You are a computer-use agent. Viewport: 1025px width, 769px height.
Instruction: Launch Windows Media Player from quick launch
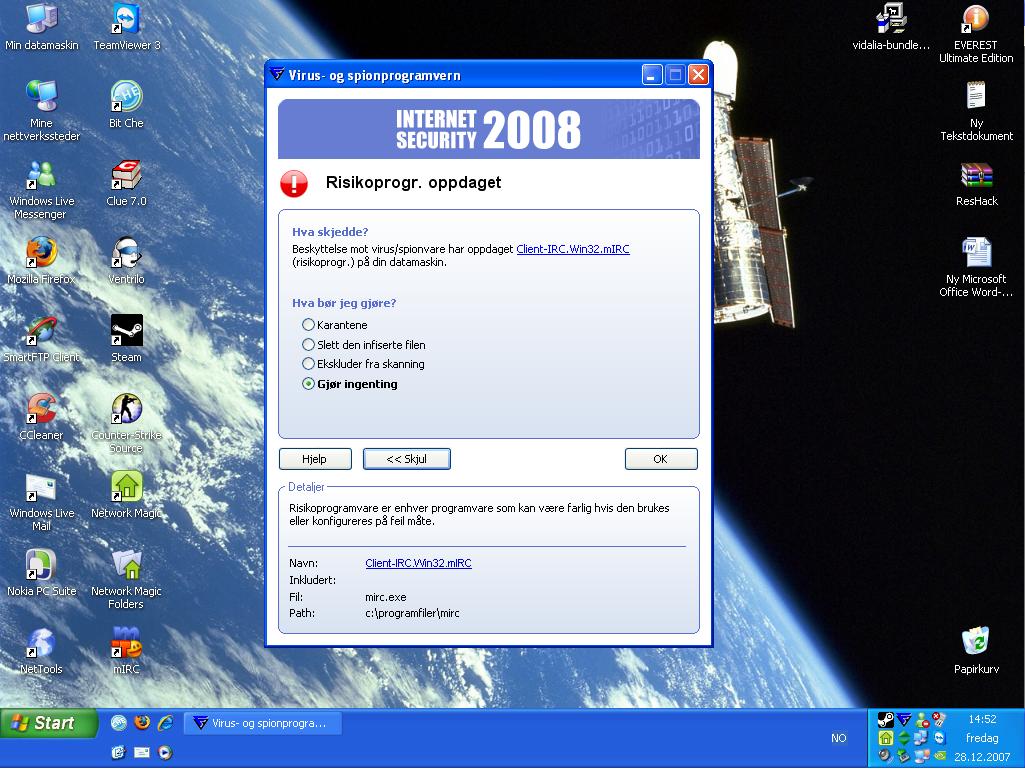point(165,753)
